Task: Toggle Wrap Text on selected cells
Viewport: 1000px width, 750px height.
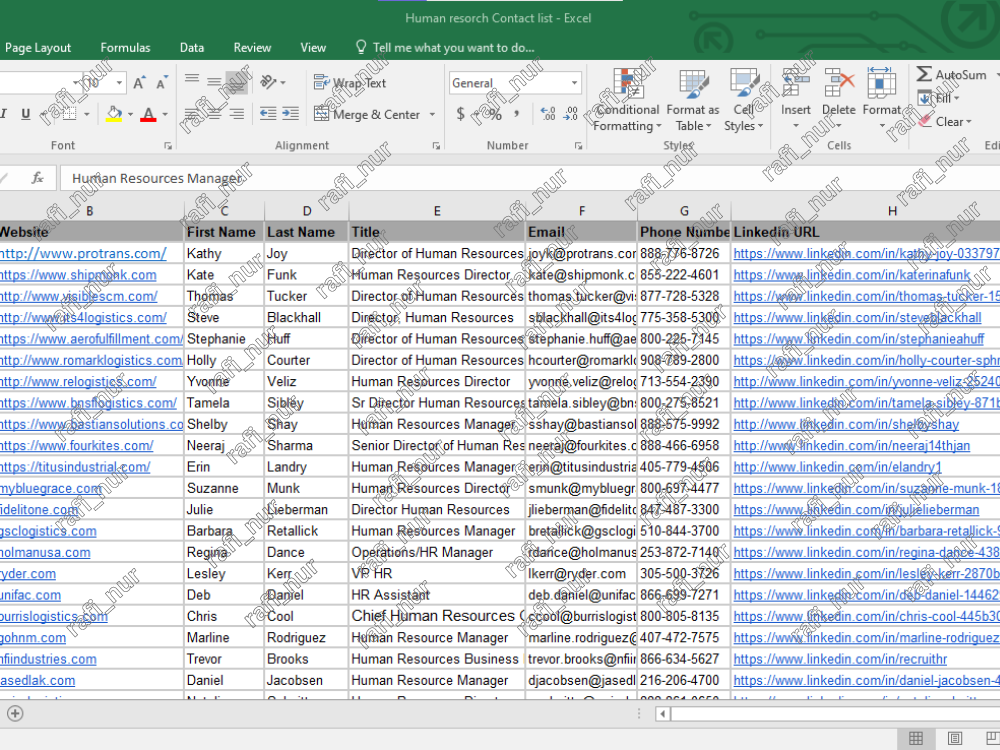Action: tap(349, 82)
